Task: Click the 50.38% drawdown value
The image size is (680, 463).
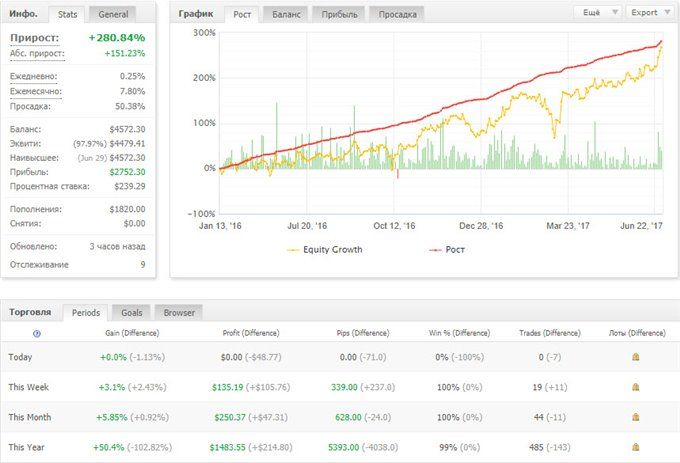Action: tap(130, 106)
